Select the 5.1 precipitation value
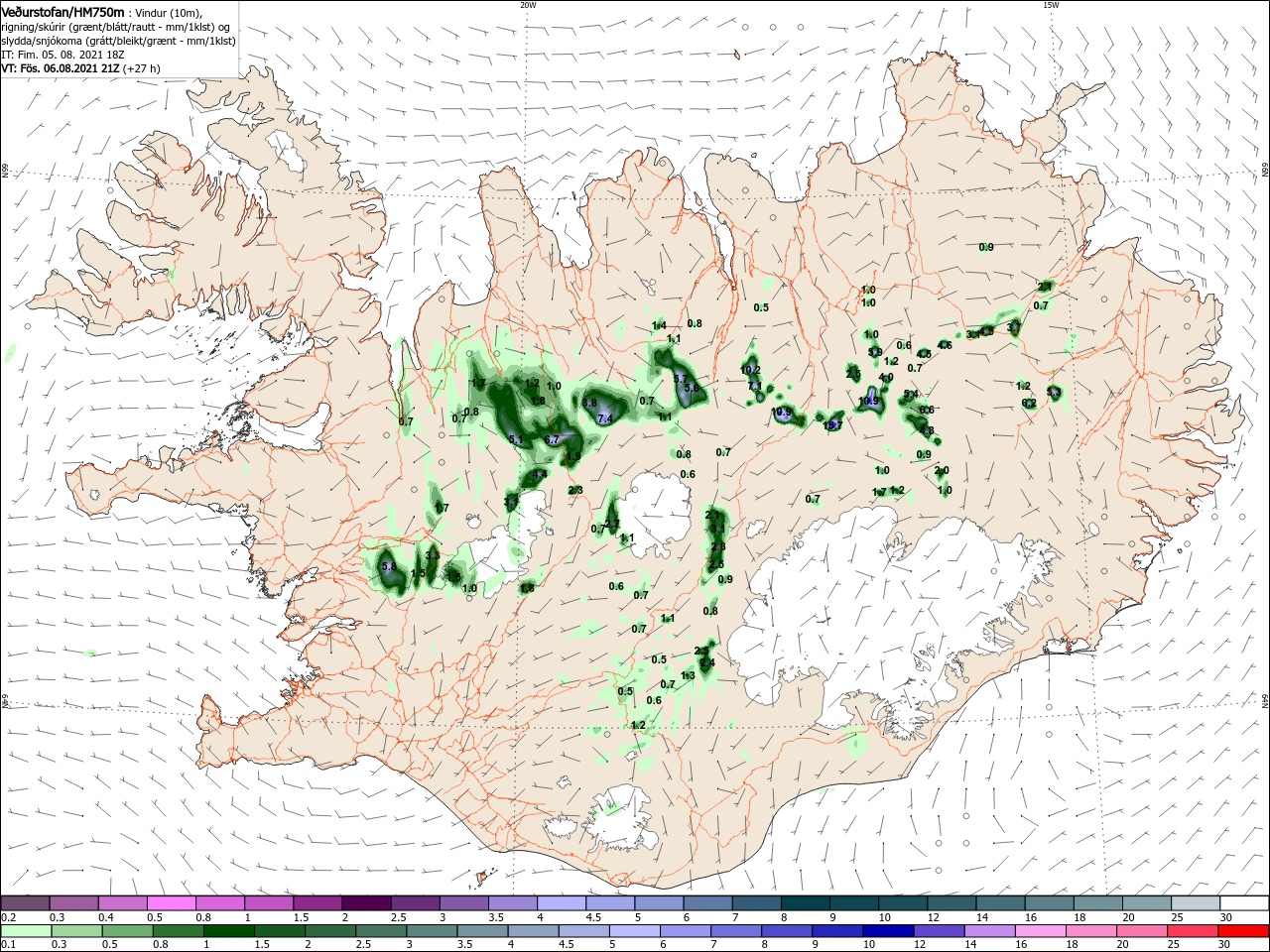Viewport: 1270px width, 952px height. (x=516, y=439)
